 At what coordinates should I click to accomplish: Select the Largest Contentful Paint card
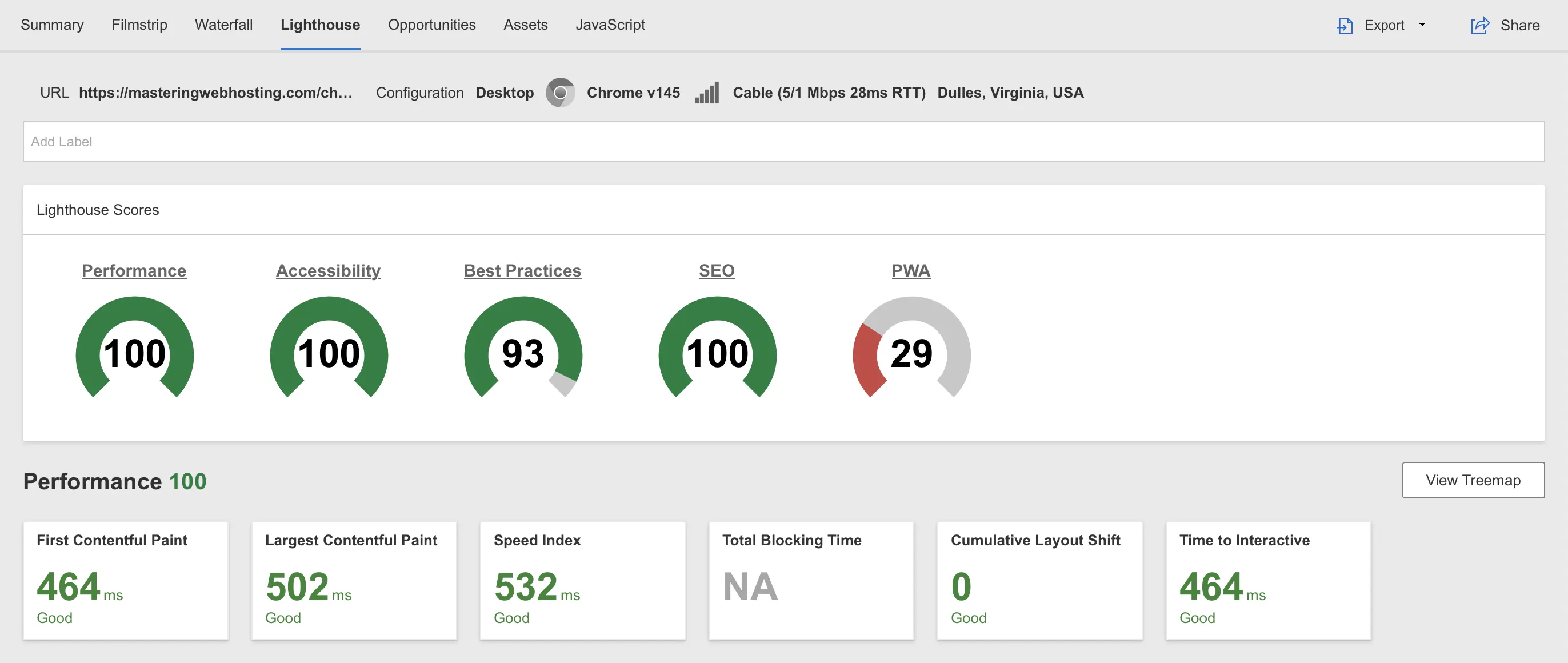pyautogui.click(x=354, y=580)
